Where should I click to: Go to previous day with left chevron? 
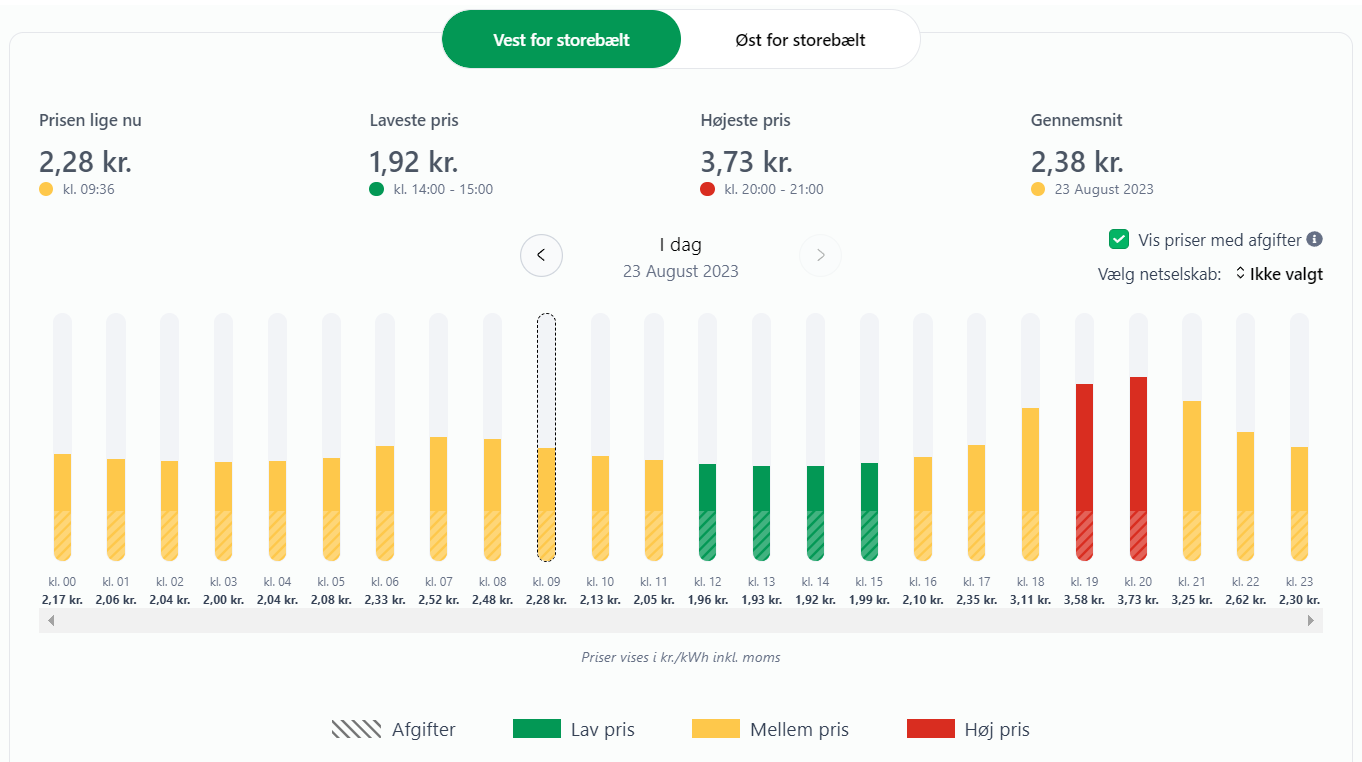pyautogui.click(x=541, y=255)
